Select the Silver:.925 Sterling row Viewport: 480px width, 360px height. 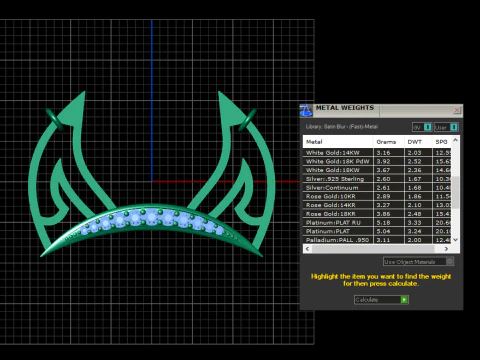377,179
